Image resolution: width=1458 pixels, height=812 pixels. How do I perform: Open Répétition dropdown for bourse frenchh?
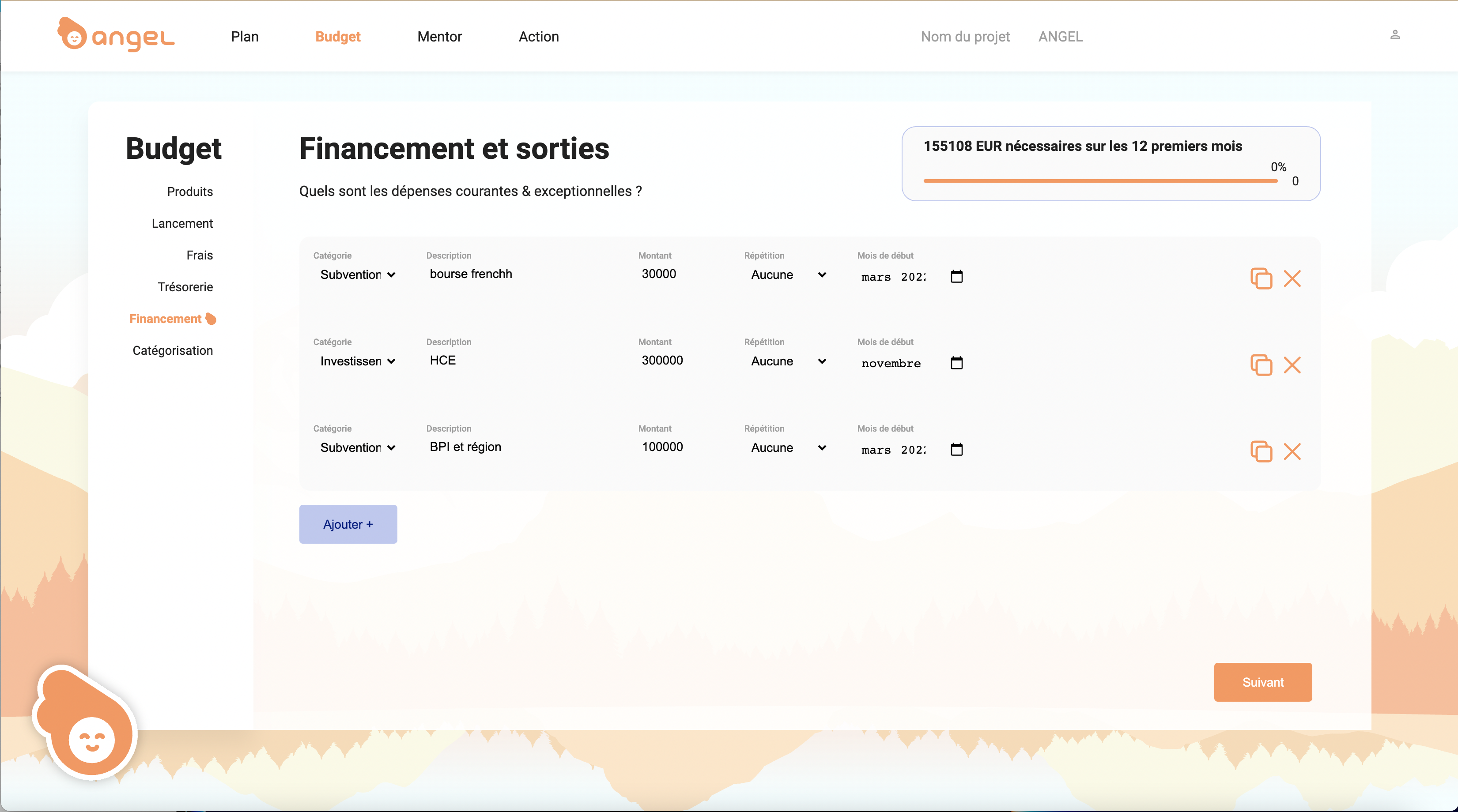[x=788, y=274]
